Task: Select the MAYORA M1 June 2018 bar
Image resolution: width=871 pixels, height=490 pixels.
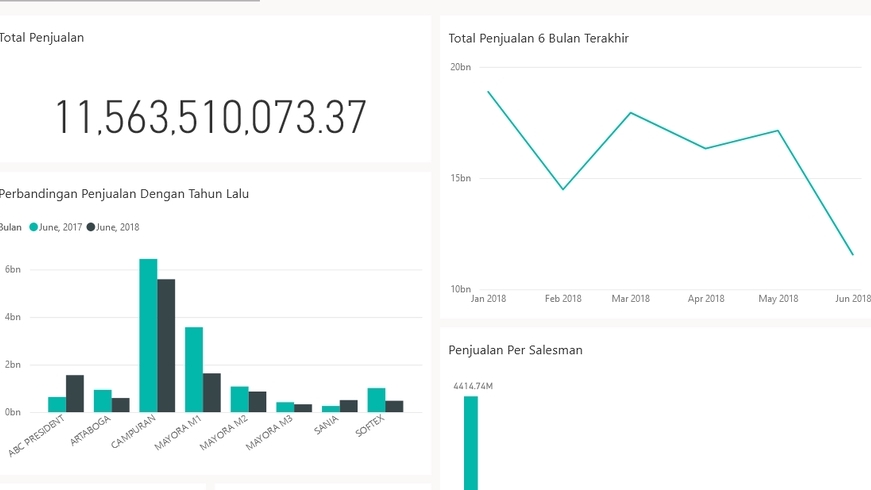Action: (x=212, y=393)
